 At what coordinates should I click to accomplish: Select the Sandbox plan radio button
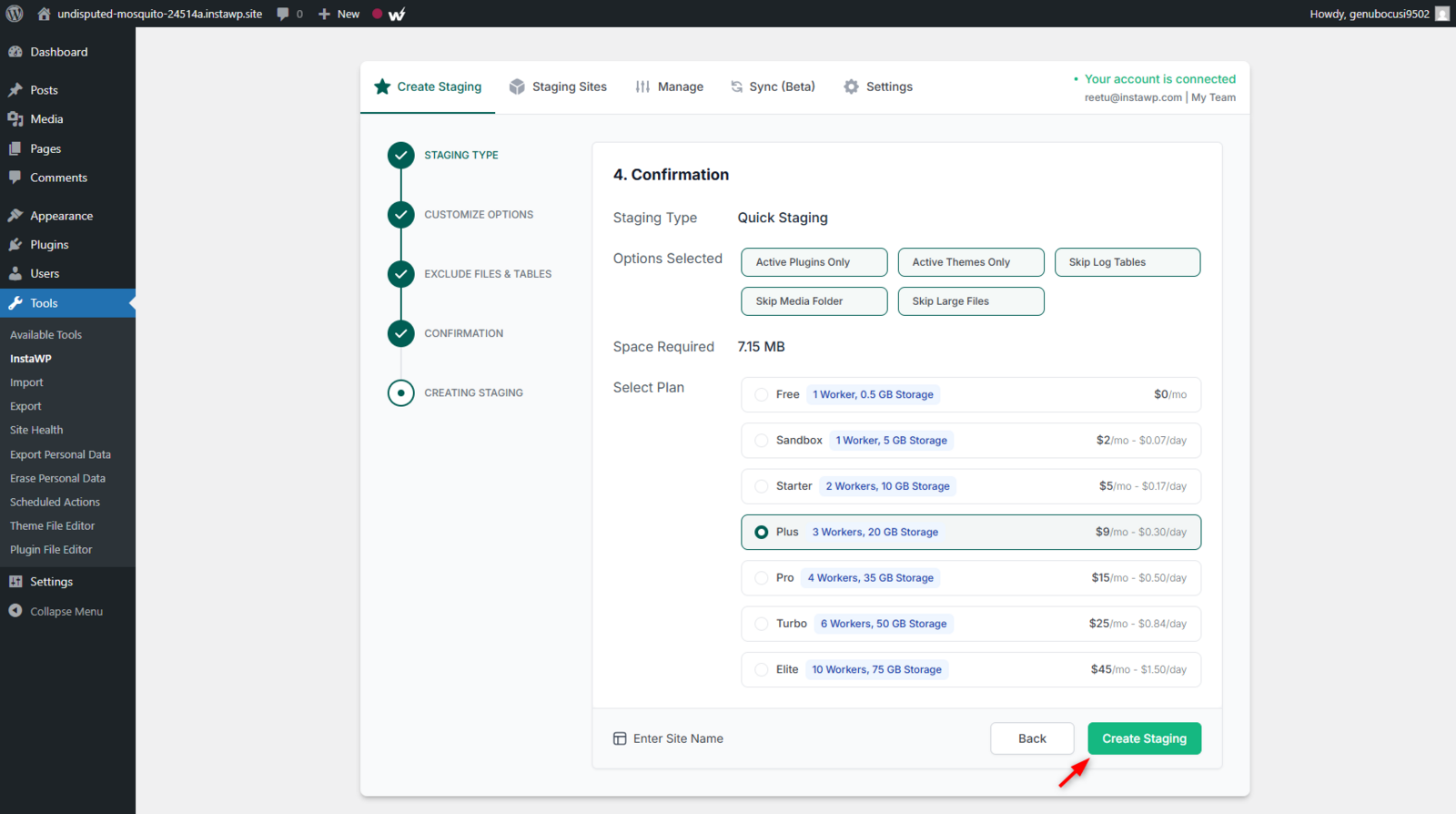(x=762, y=441)
